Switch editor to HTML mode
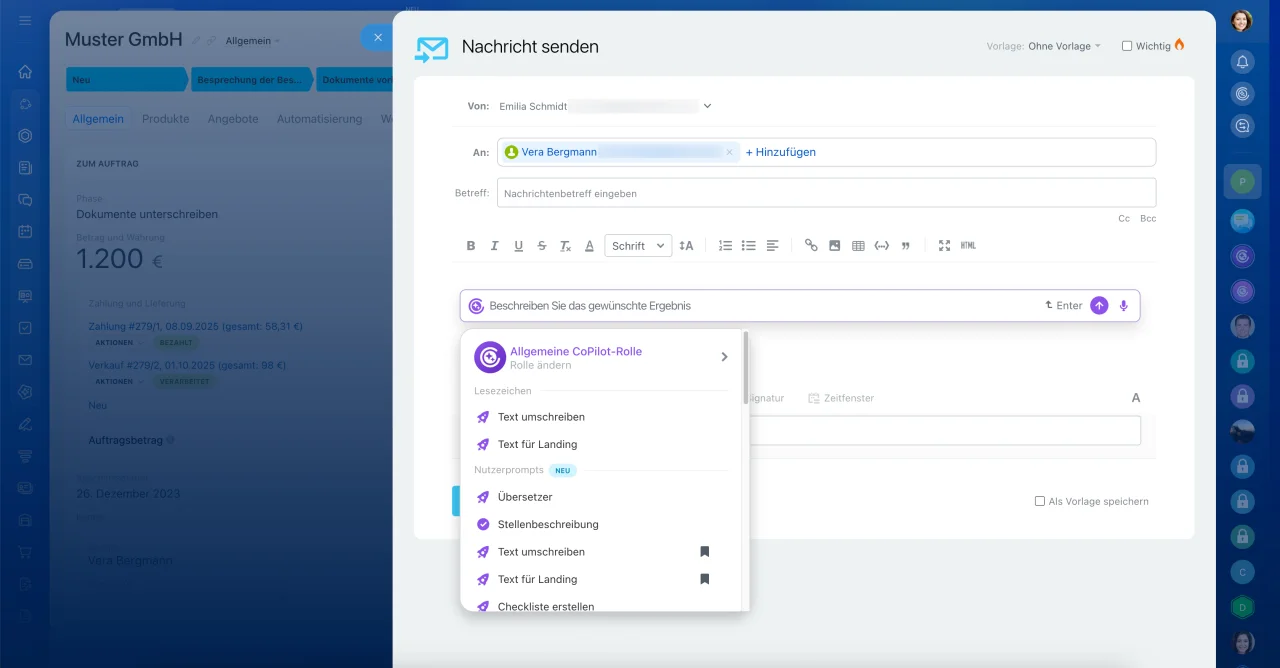This screenshot has height=668, width=1280. tap(968, 246)
